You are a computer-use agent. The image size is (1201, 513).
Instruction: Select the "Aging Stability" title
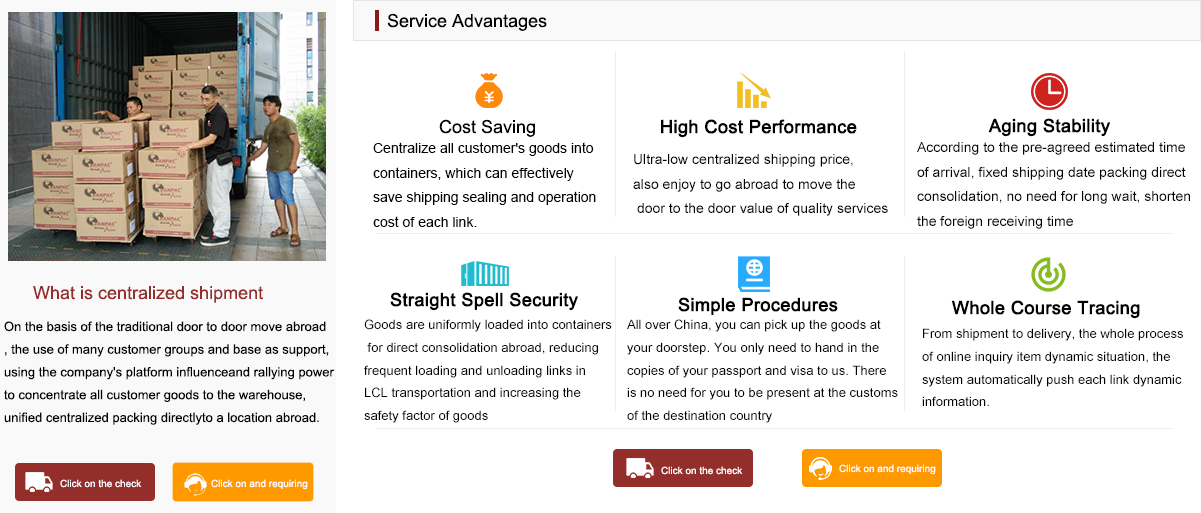click(1049, 126)
